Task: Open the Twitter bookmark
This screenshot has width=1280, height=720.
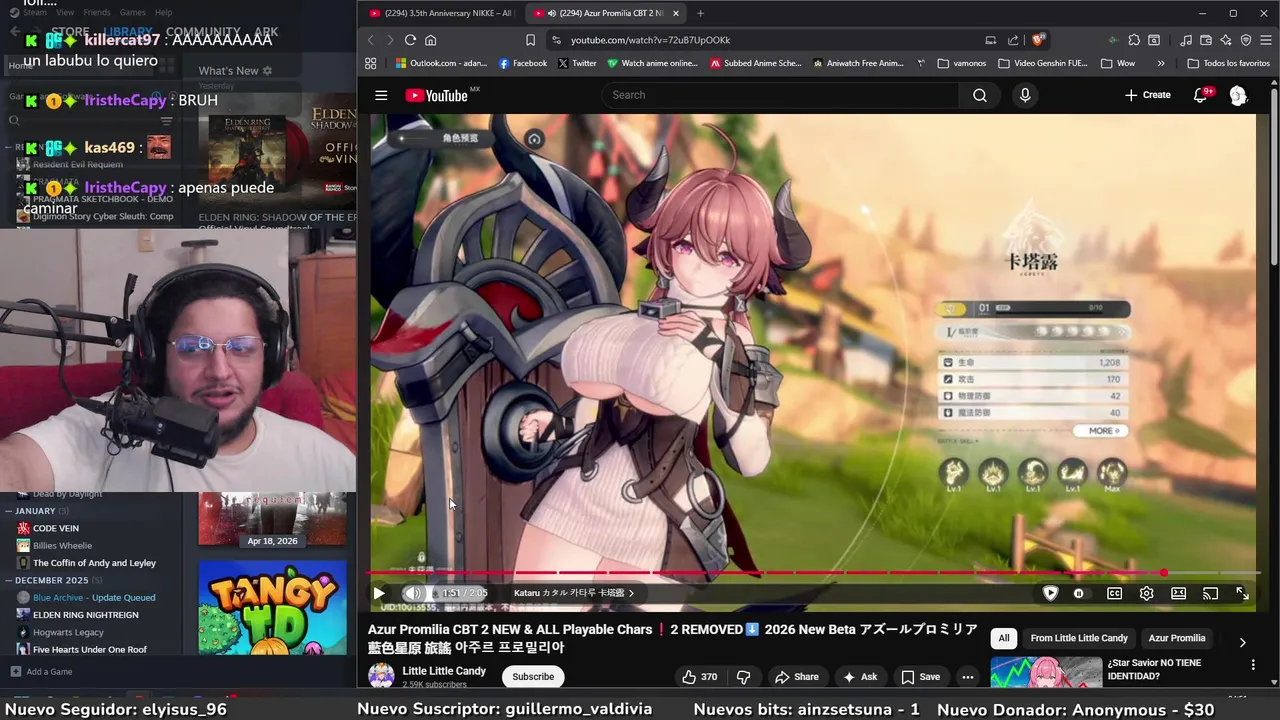Action: pyautogui.click(x=577, y=63)
